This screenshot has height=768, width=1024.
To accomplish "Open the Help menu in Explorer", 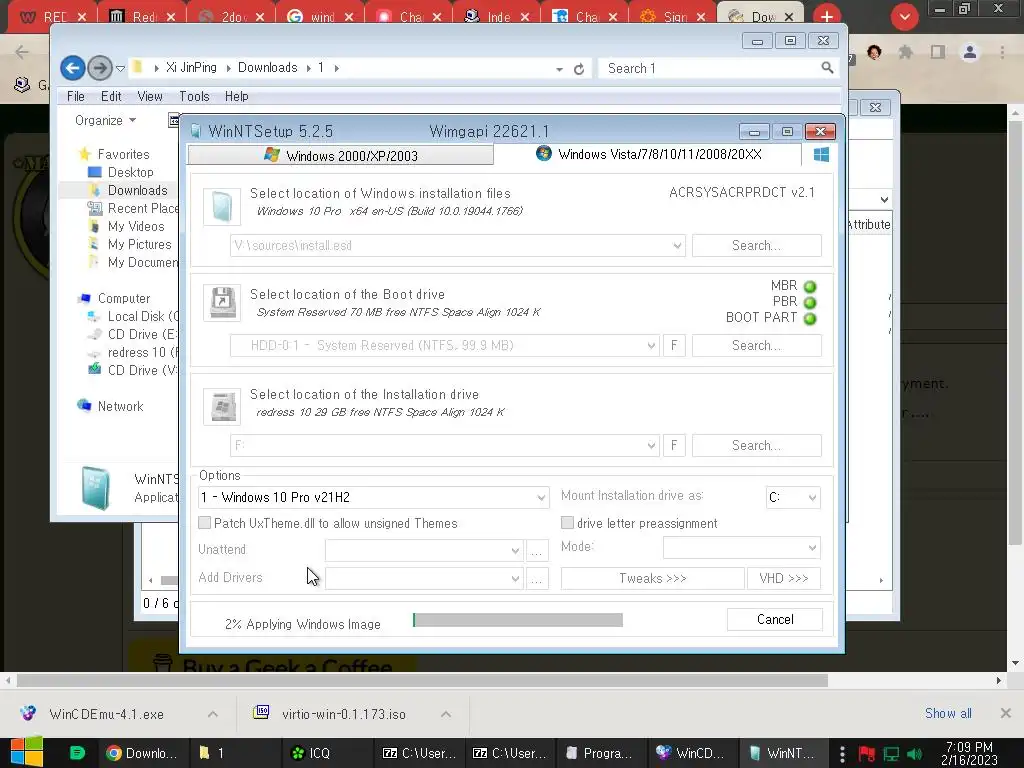I will 236,97.
